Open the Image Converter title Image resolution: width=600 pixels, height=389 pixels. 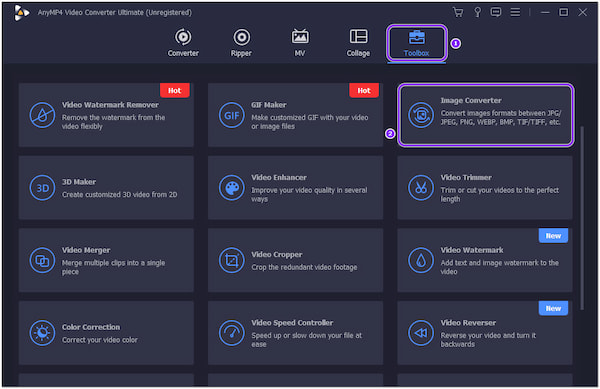pyautogui.click(x=471, y=101)
